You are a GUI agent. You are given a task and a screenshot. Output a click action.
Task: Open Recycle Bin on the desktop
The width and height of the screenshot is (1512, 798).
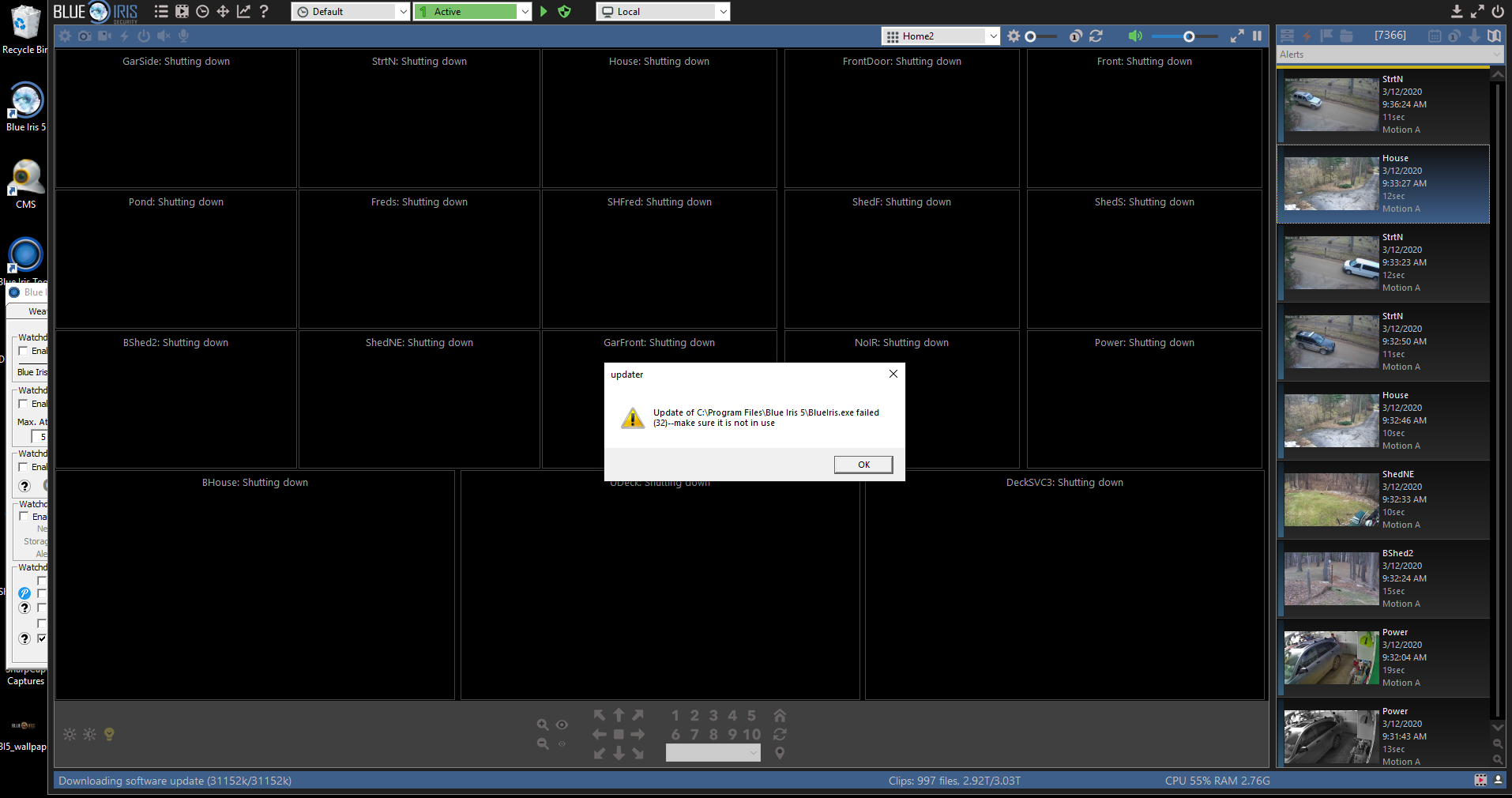pos(24,30)
